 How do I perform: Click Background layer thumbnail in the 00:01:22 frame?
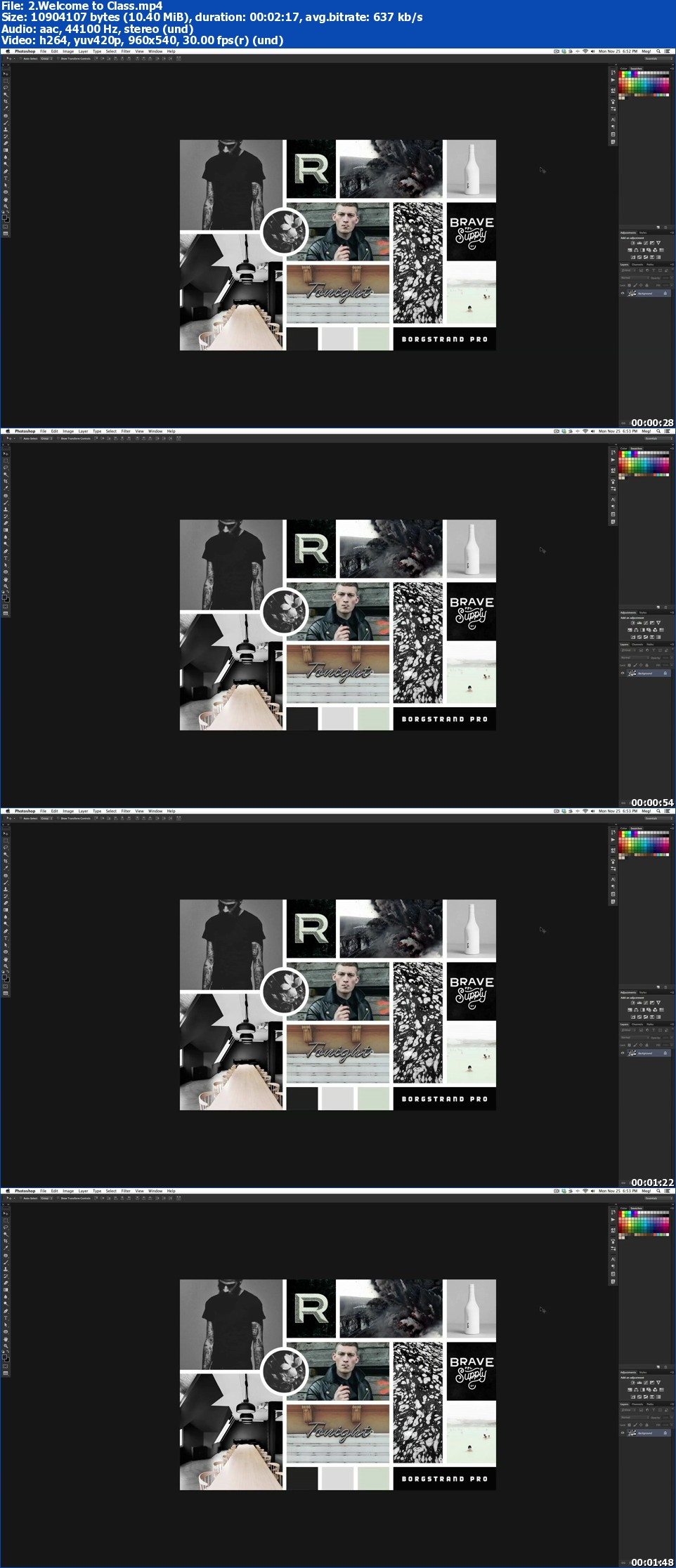(632, 1053)
